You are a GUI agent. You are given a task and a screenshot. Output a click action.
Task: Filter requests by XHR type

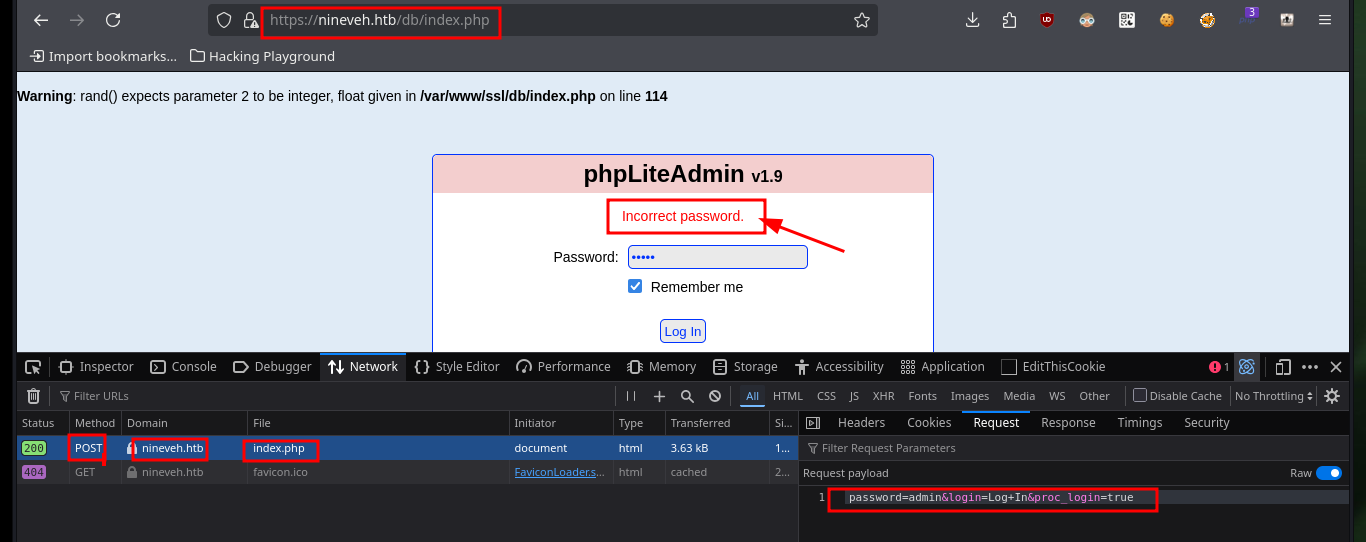pos(883,396)
